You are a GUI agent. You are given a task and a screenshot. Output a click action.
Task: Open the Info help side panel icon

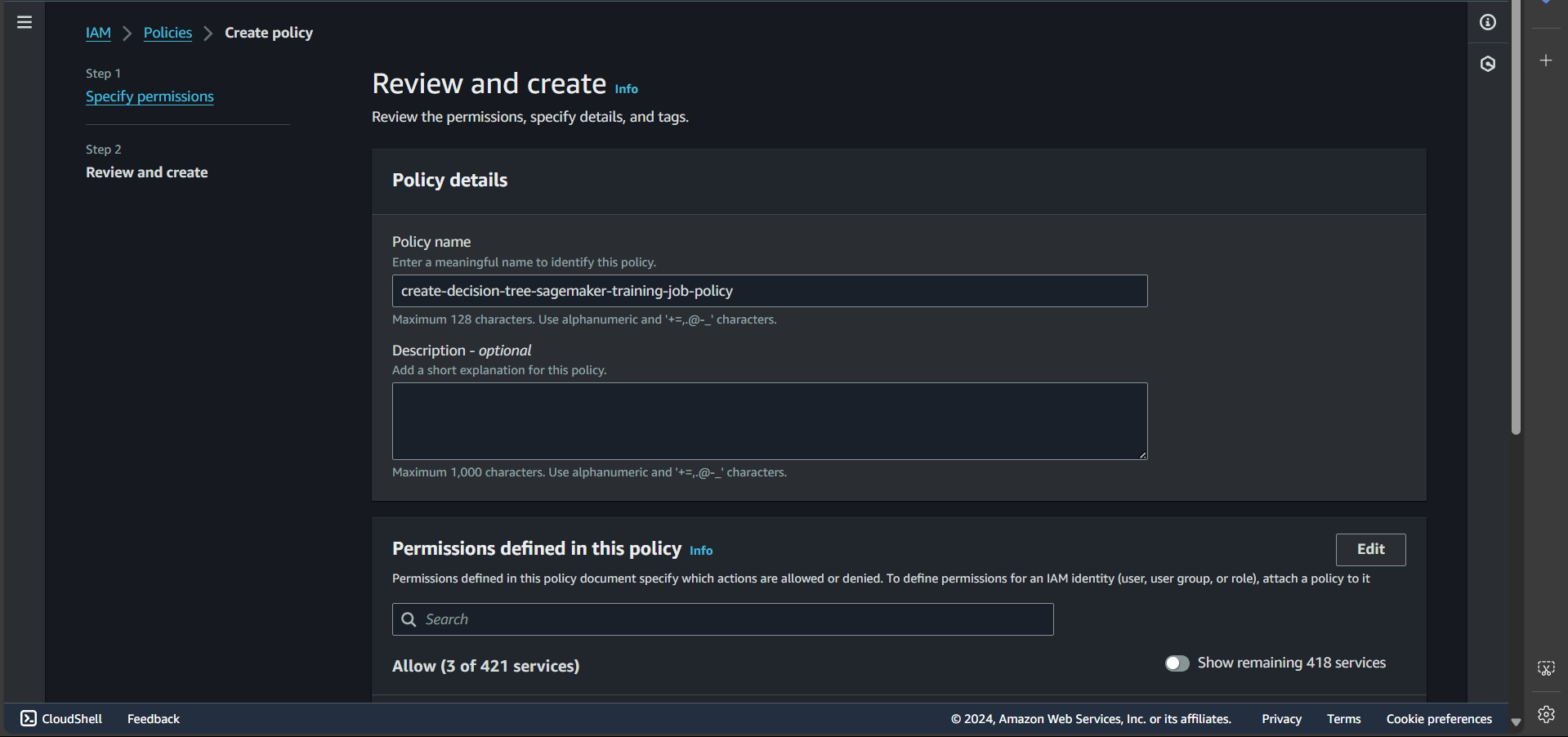click(x=1487, y=22)
